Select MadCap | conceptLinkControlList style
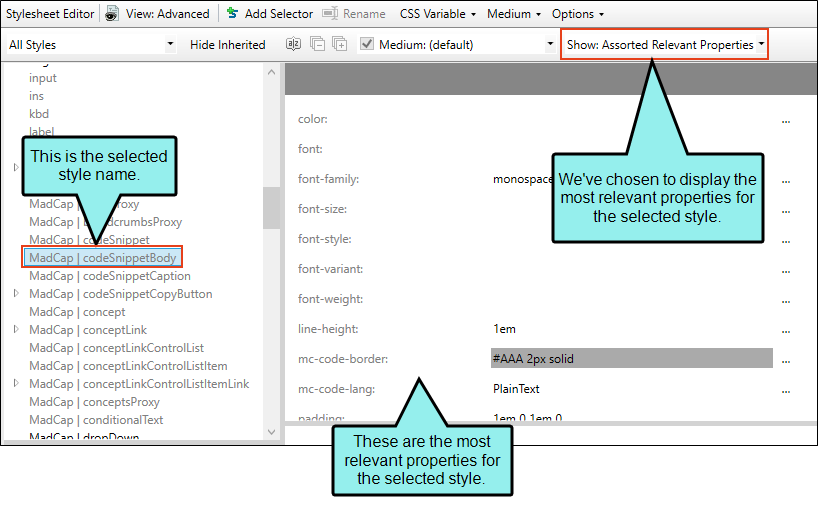The image size is (818, 505). (x=116, y=348)
